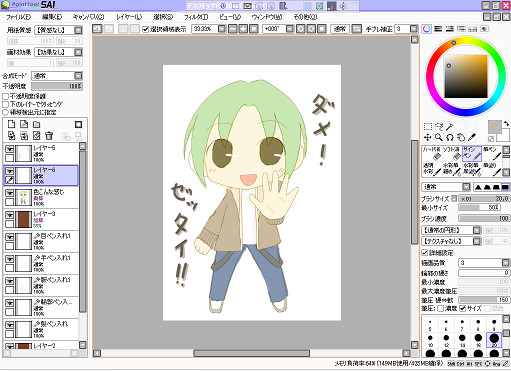Image resolution: width=511 pixels, height=371 pixels.
Task: Open the brush shape dropdown
Action: 477,230
